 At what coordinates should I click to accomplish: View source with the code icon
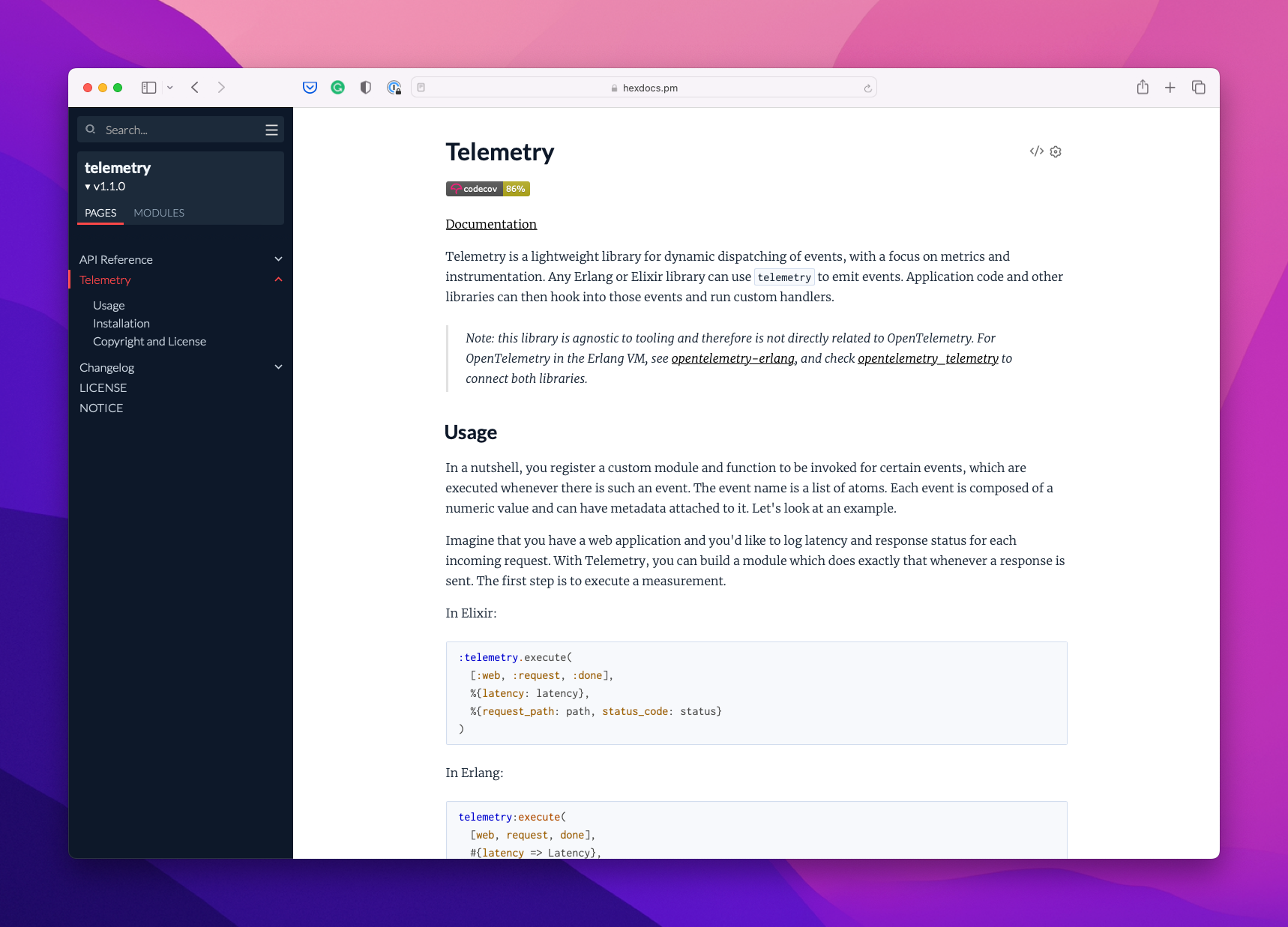click(x=1037, y=151)
